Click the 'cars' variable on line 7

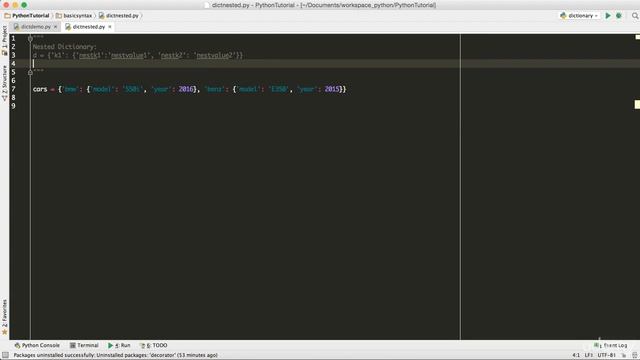[x=40, y=89]
